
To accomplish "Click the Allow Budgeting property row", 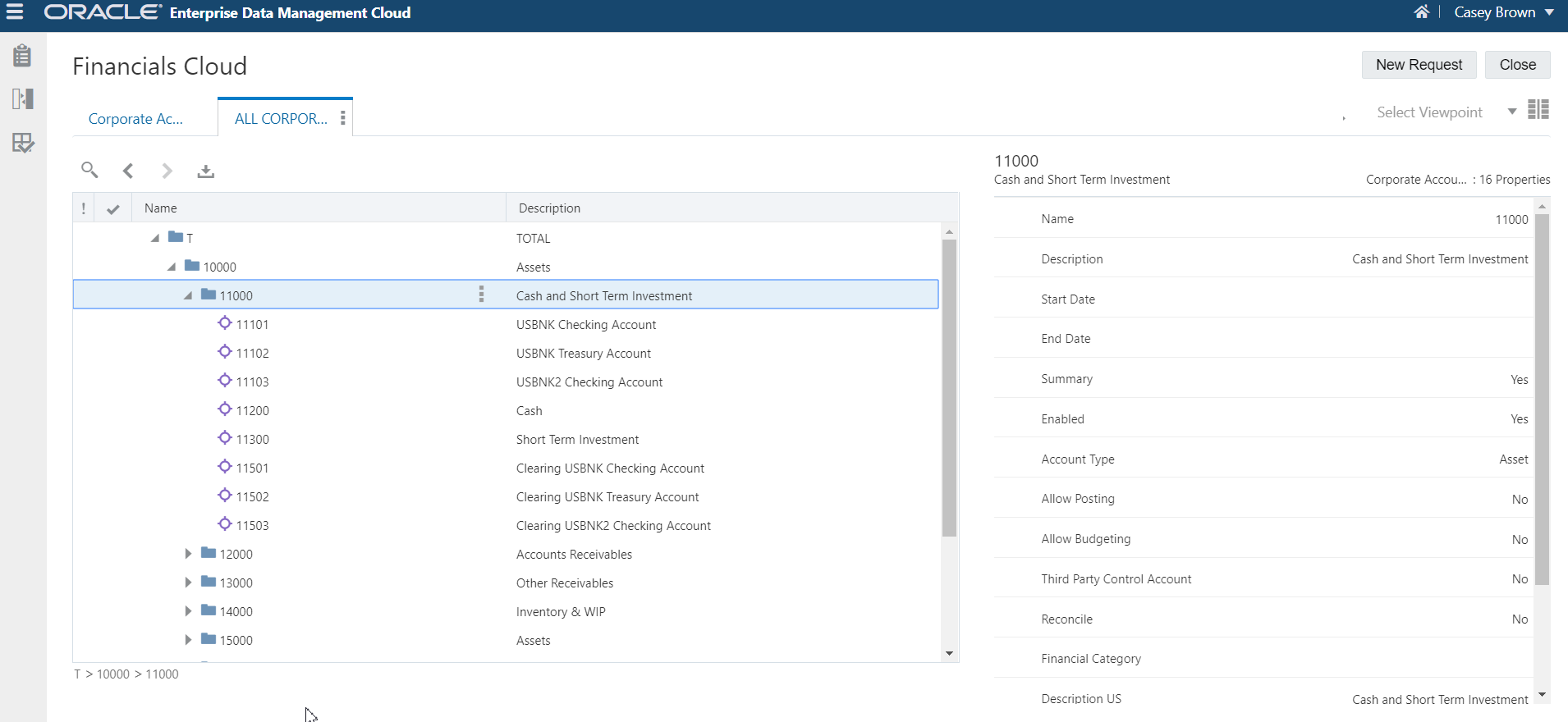I will click(x=1263, y=539).
